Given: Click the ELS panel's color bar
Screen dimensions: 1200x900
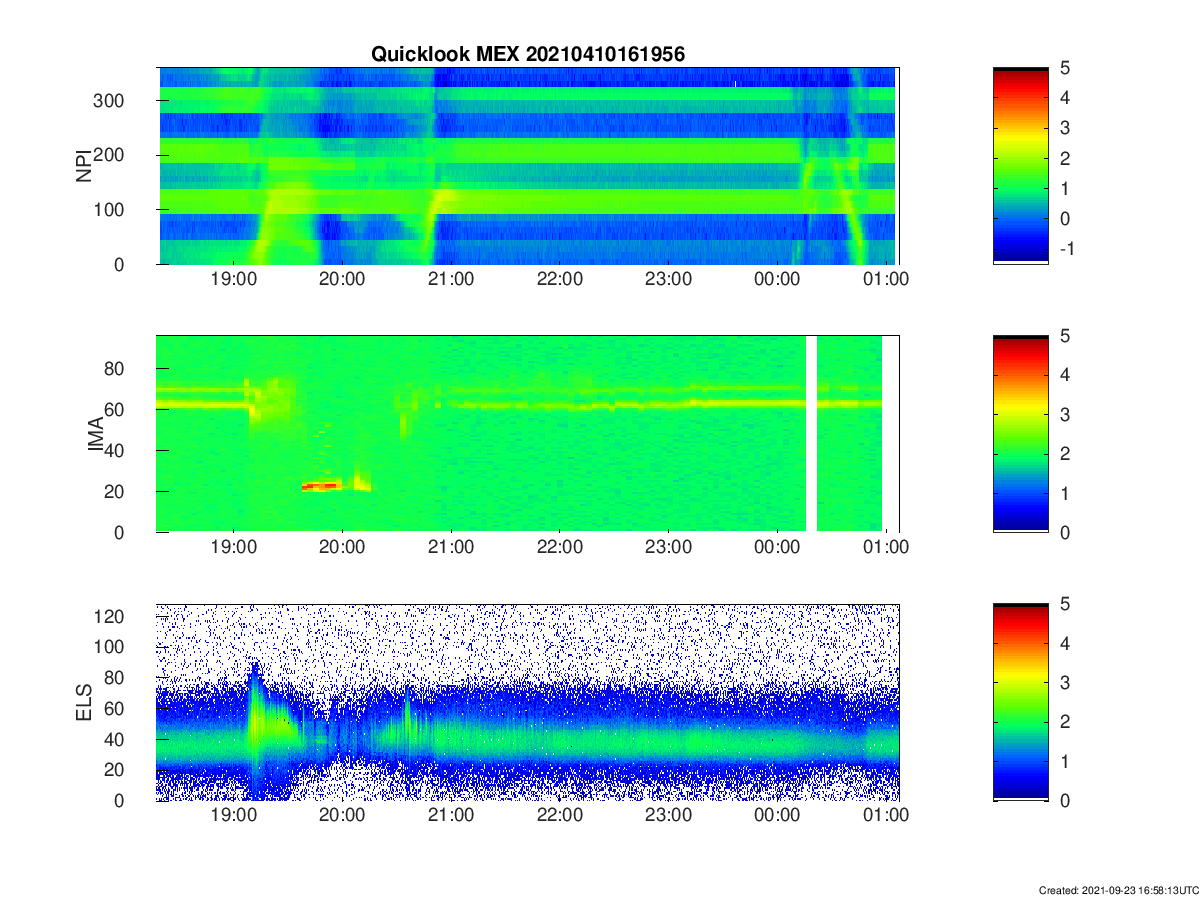Looking at the screenshot, I should tap(1021, 702).
